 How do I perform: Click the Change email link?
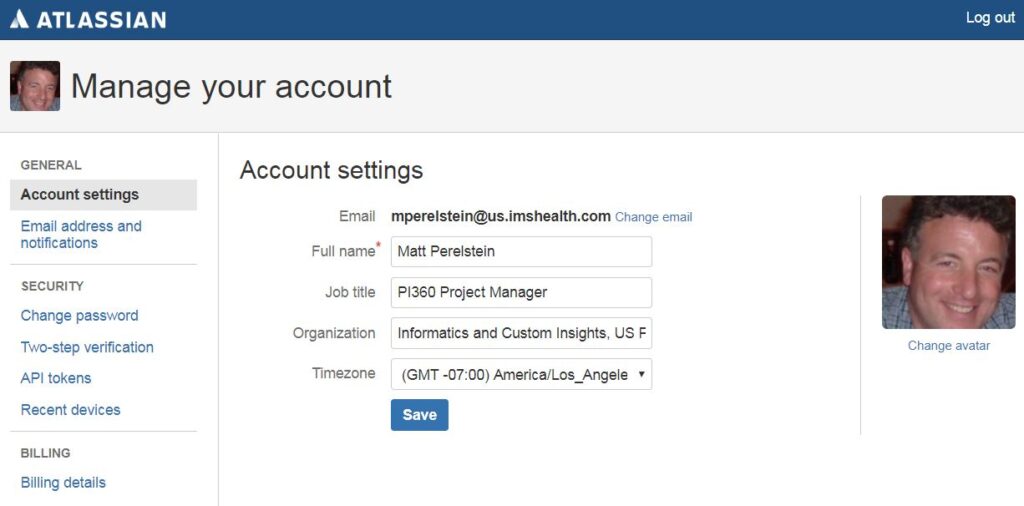point(653,217)
